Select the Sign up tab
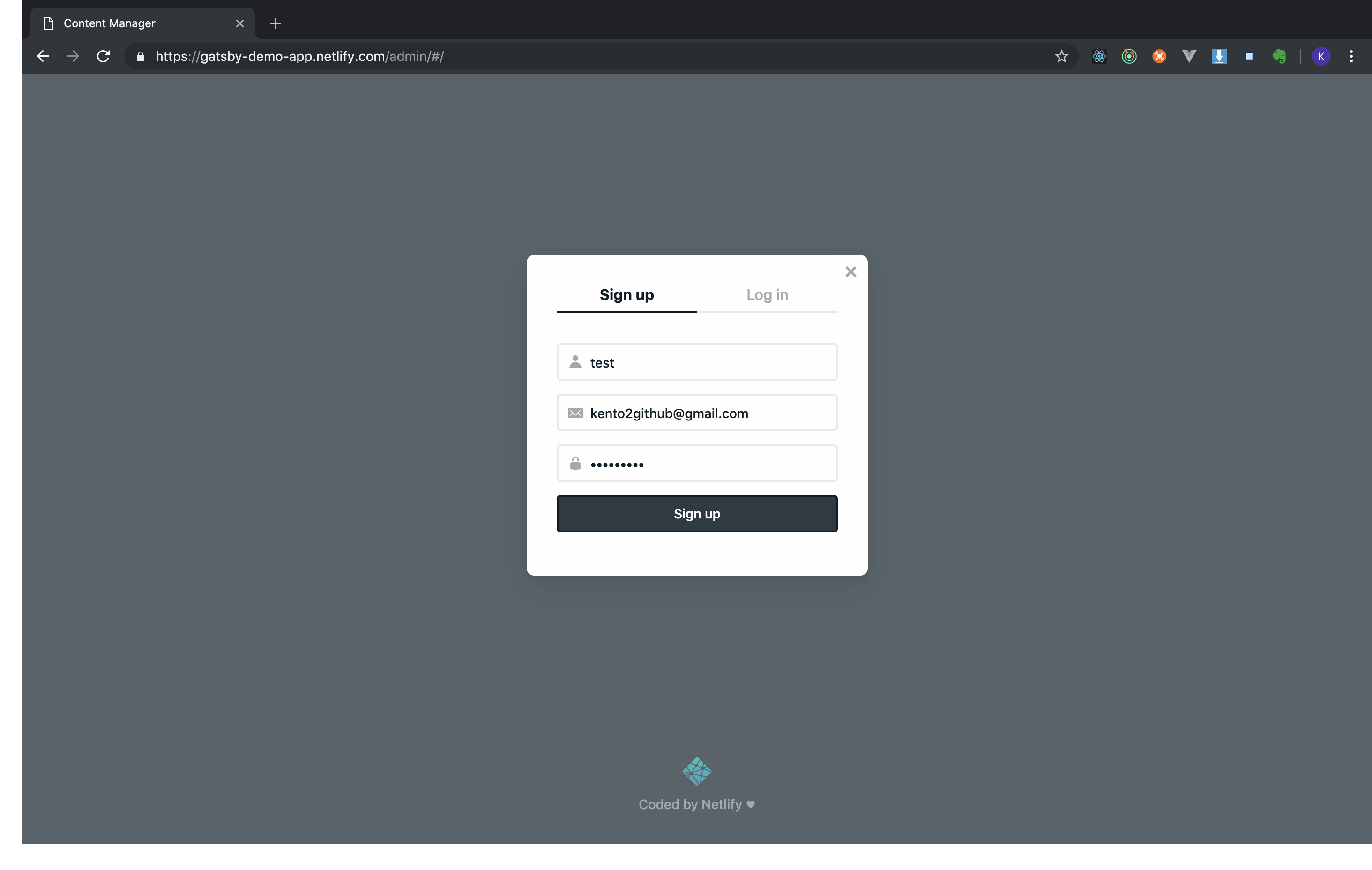Viewport: 1372px width, 870px height. coord(626,295)
